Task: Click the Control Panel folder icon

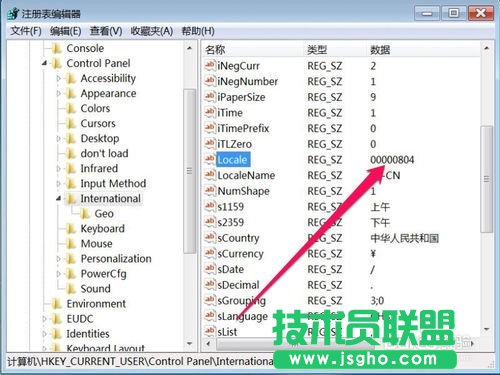Action: pyautogui.click(x=57, y=63)
